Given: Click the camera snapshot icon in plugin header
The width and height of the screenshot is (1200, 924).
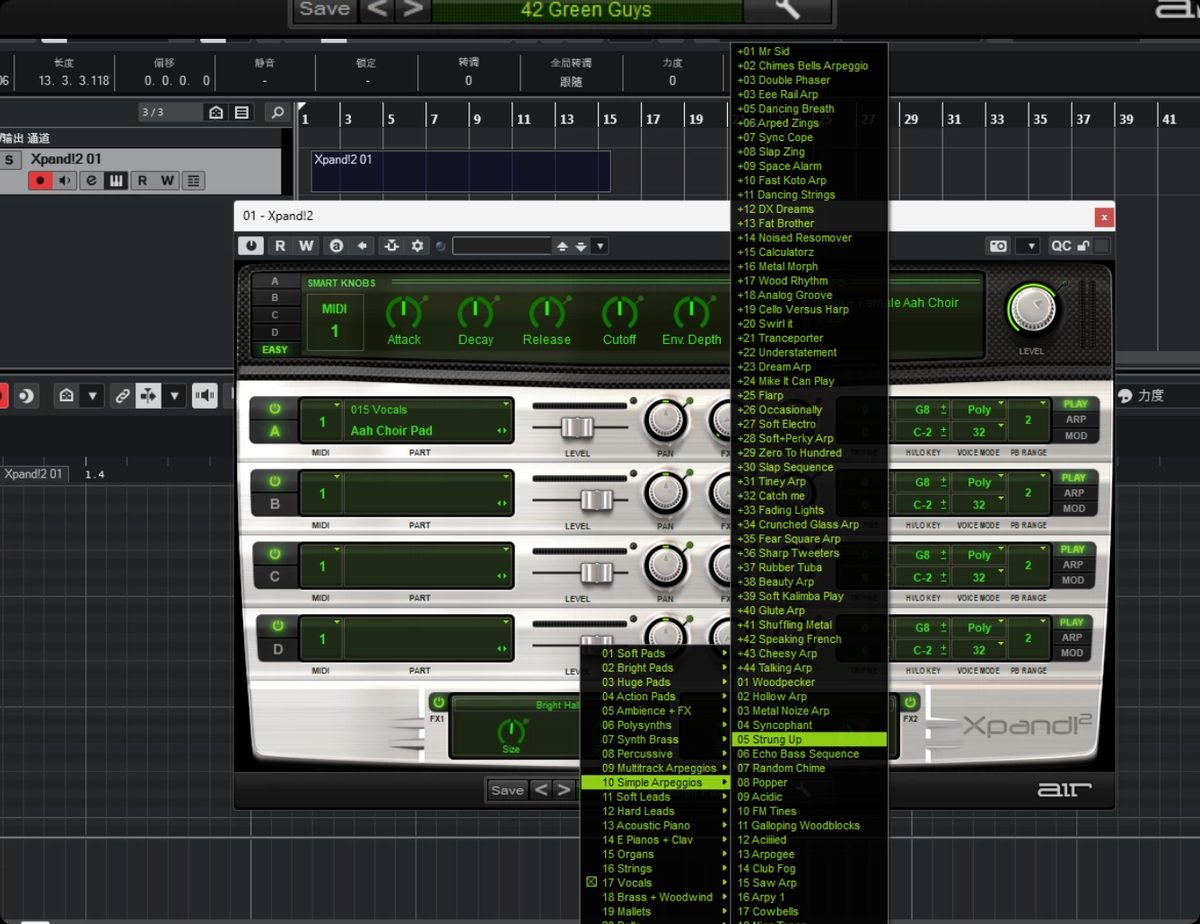Looking at the screenshot, I should pos(998,246).
